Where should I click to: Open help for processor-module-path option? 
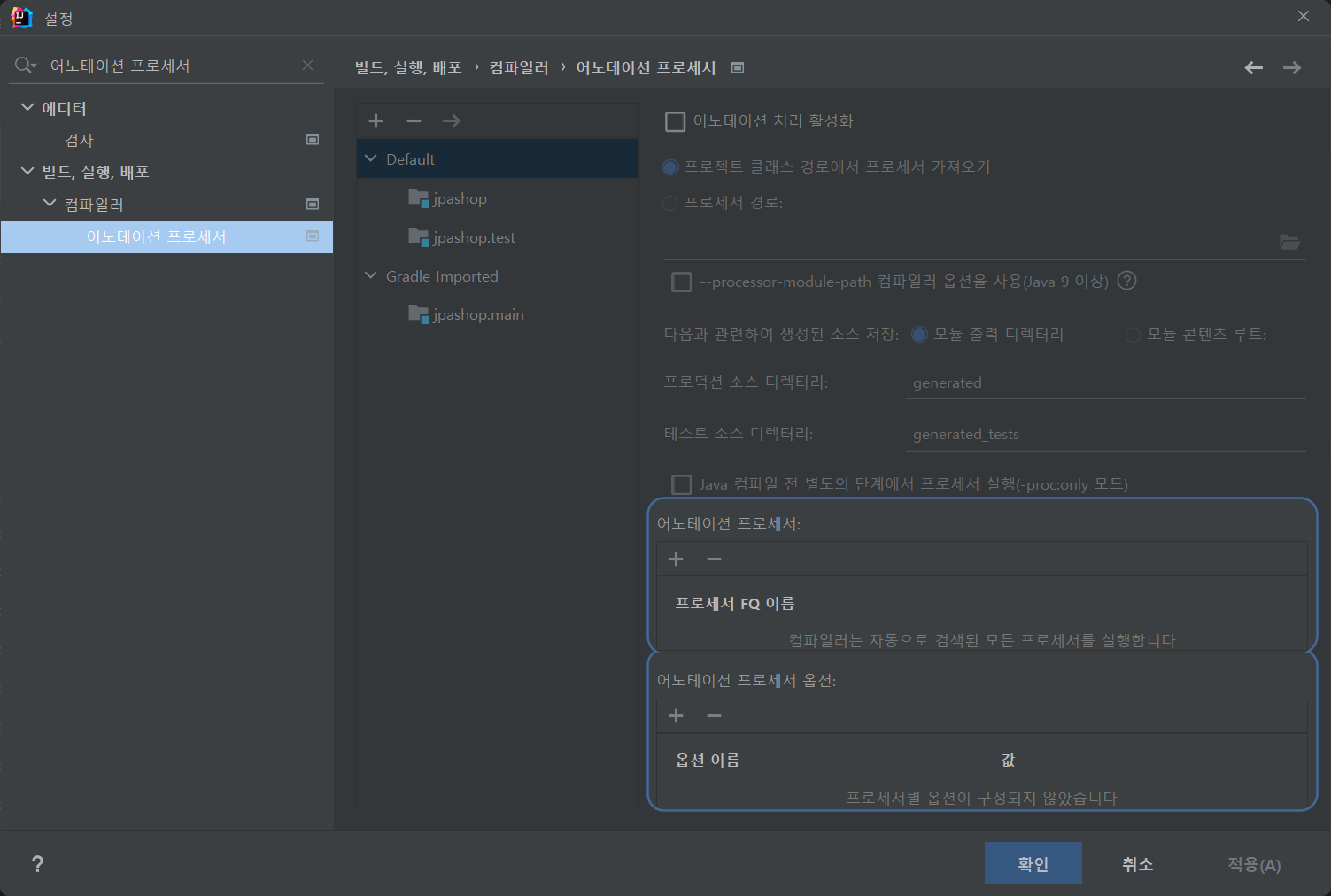pos(1126,281)
